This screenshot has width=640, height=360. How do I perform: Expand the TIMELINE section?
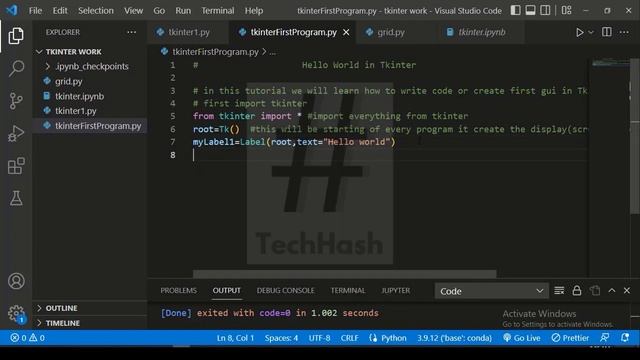[90, 323]
